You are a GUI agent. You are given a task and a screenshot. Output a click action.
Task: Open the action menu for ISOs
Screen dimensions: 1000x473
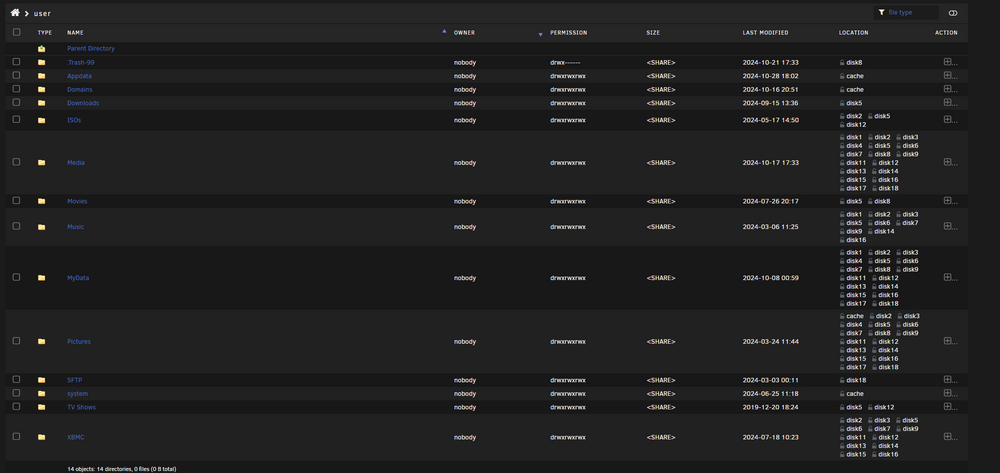tap(950, 120)
